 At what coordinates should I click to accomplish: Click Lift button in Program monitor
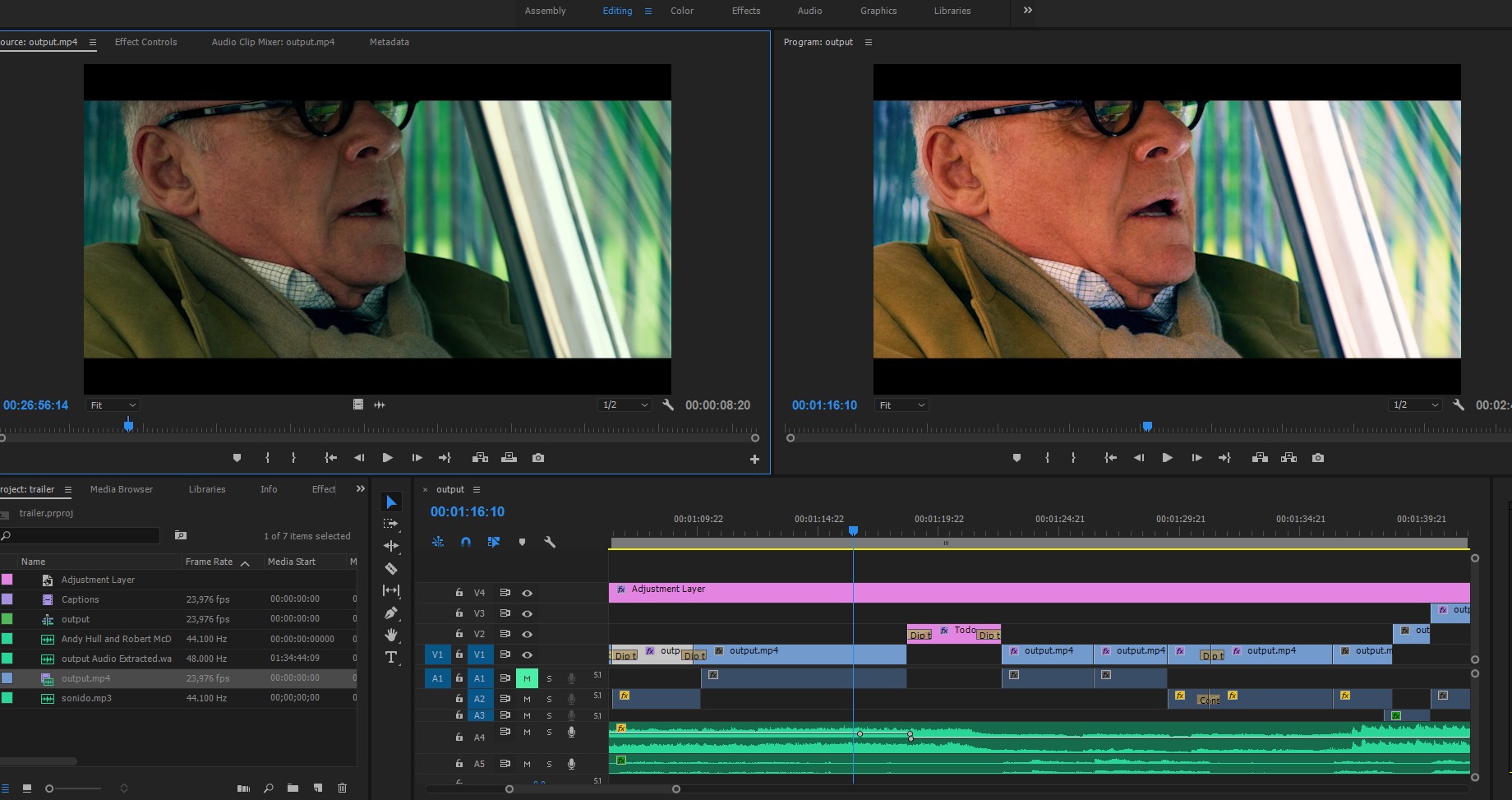pos(1260,458)
